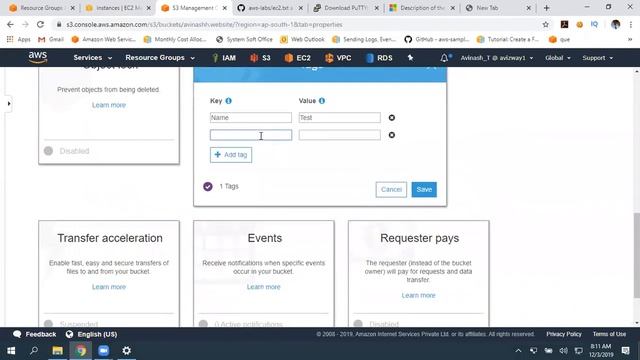Open the S3 shortcut in the navbar
Viewport: 640px width, 360px height.
pos(260,58)
